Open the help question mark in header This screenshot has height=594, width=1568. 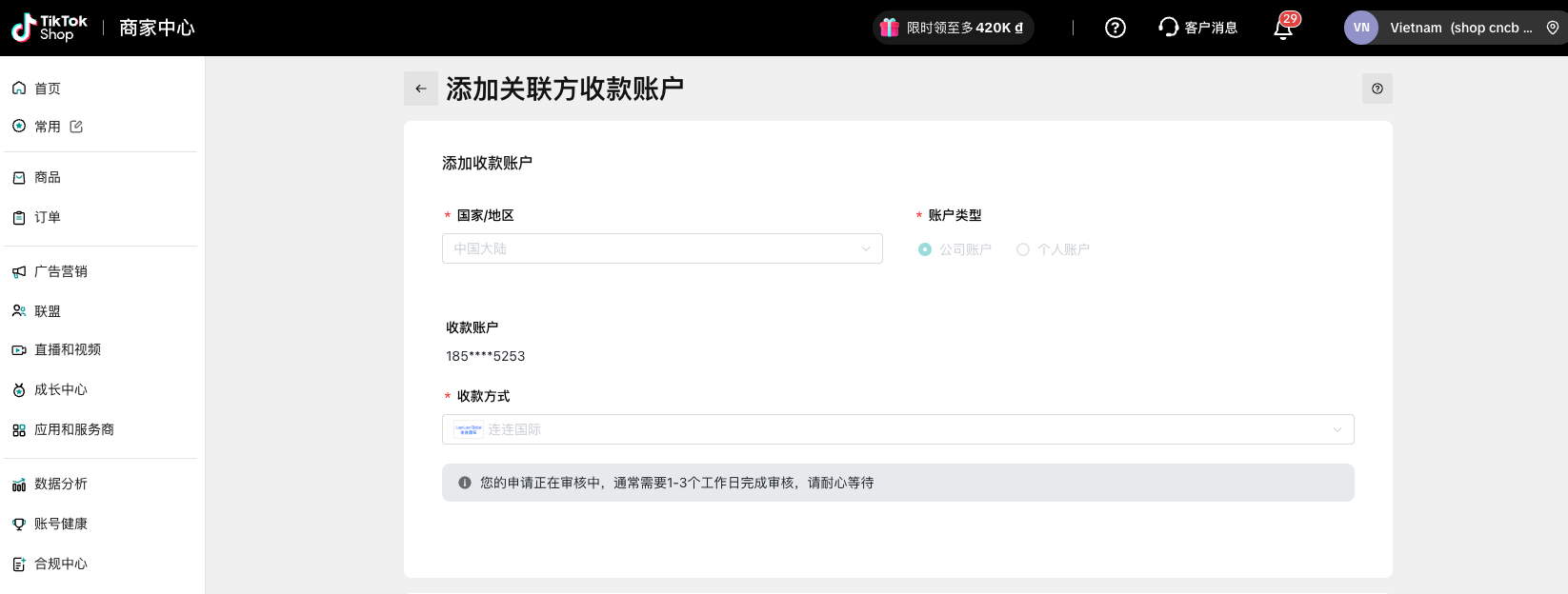coord(1115,28)
